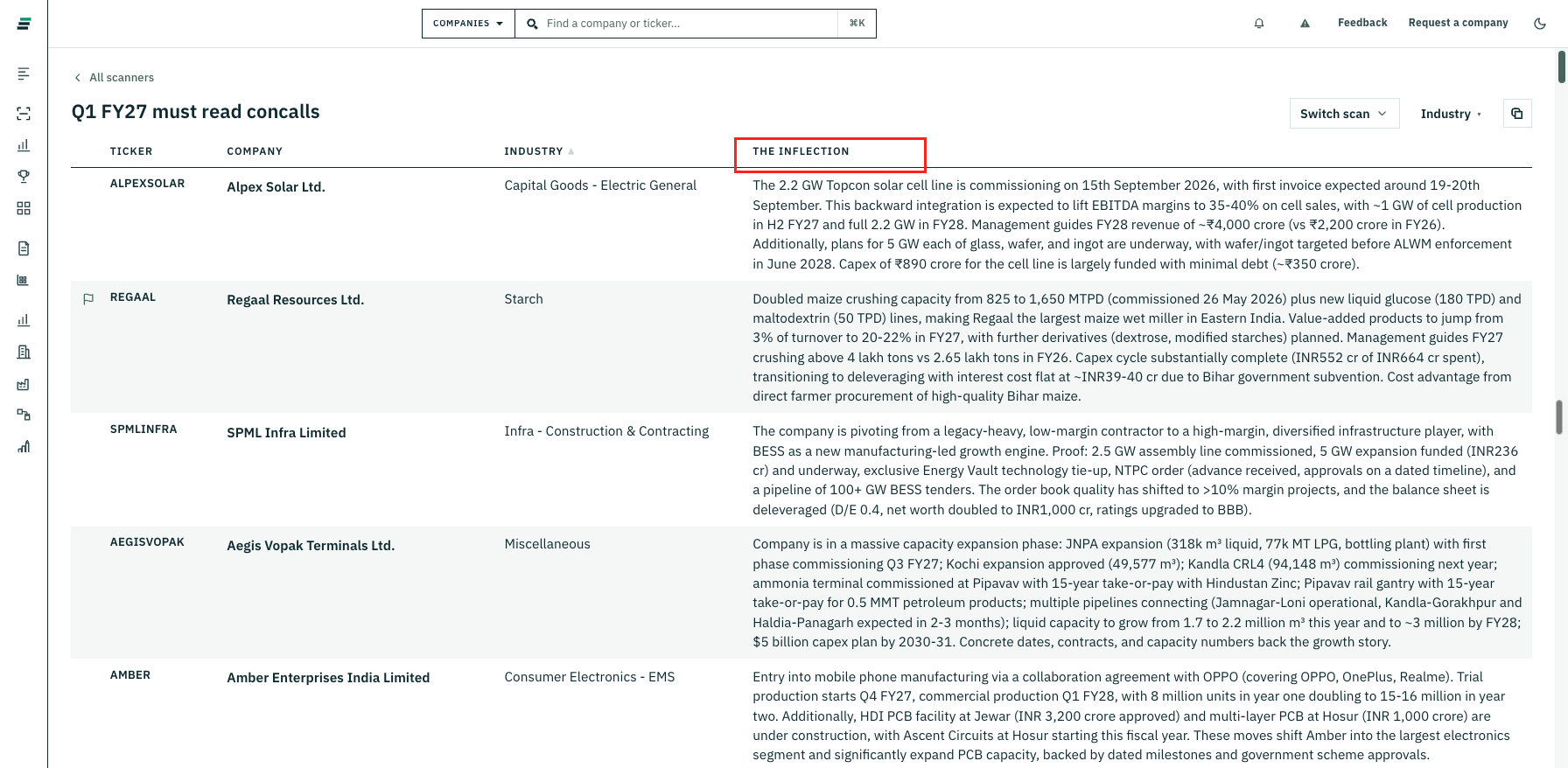Click the SPML Infra inflection summary text
Screen dimensions: 1568x768
click(x=1136, y=471)
